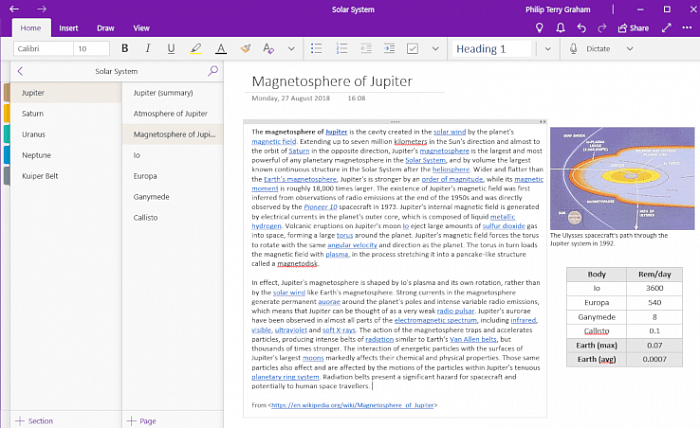The image size is (700, 428).
Task: Toggle italic formatting
Action: pyautogui.click(x=148, y=48)
